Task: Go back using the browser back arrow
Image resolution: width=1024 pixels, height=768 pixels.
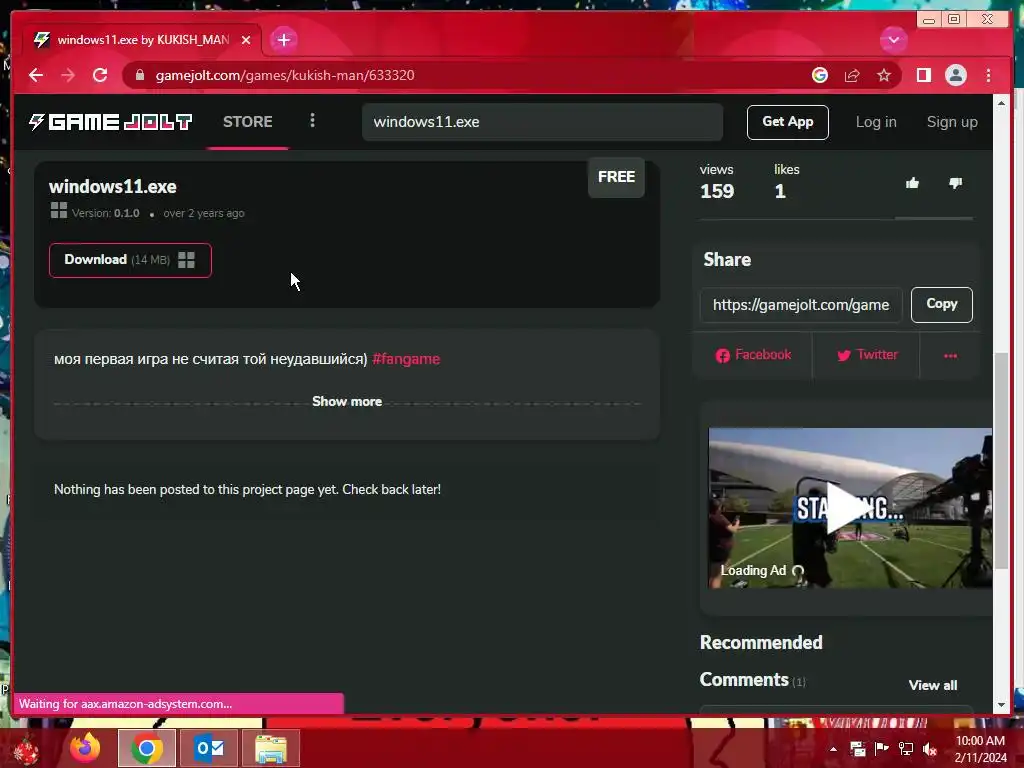Action: (36, 75)
